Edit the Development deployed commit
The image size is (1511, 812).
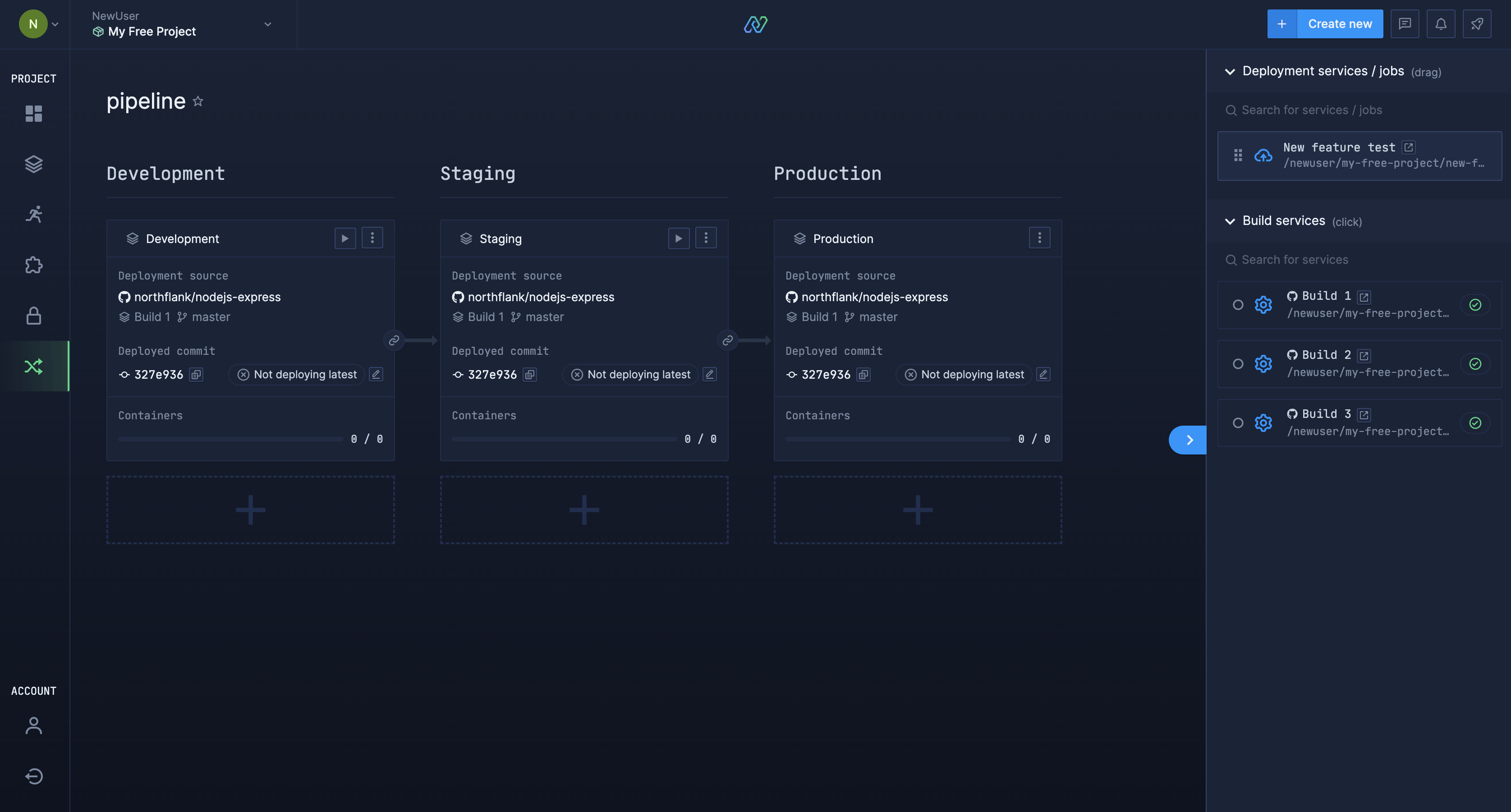coord(376,374)
